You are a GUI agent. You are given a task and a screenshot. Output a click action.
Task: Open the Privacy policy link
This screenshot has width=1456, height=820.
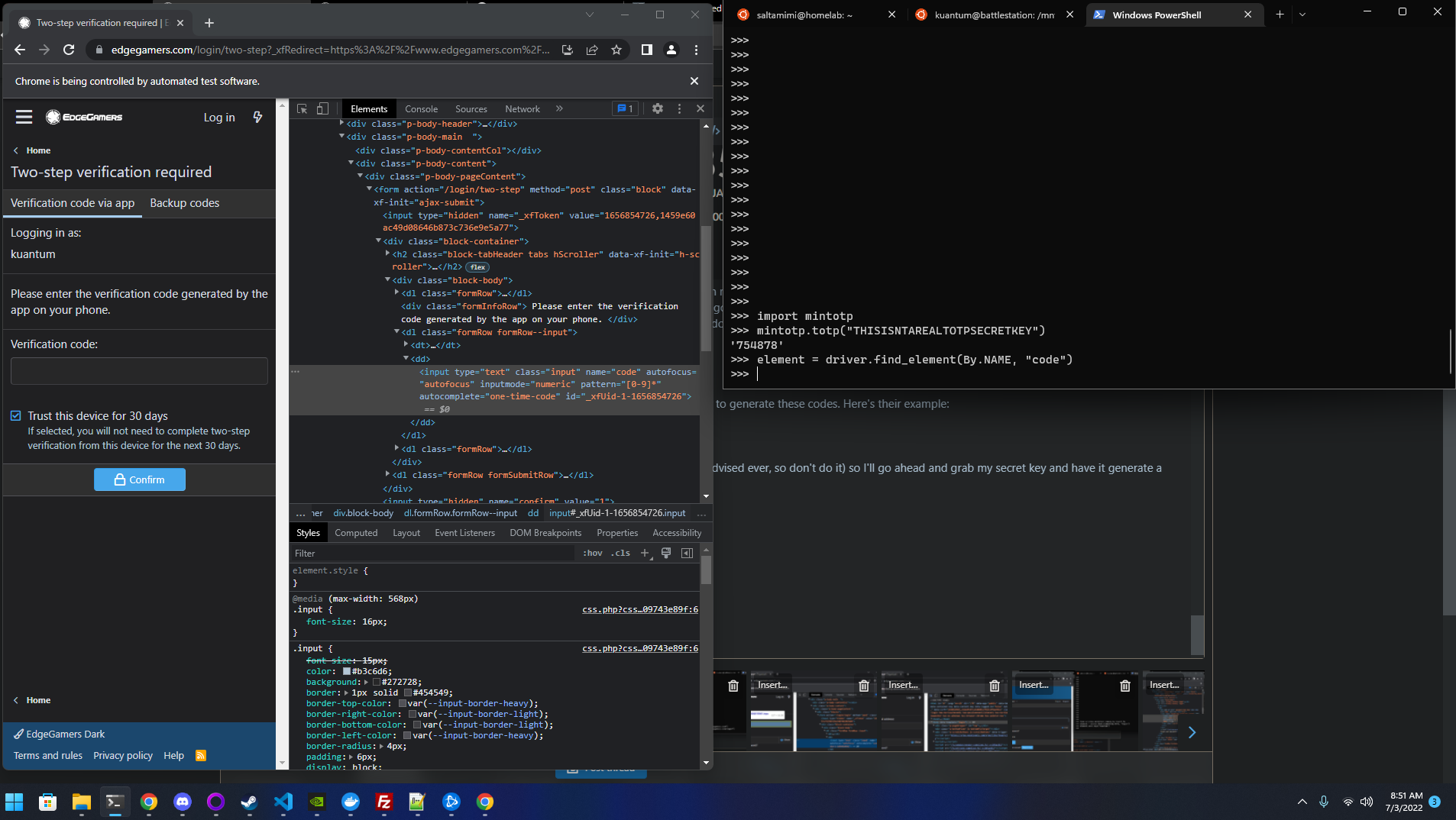point(123,756)
